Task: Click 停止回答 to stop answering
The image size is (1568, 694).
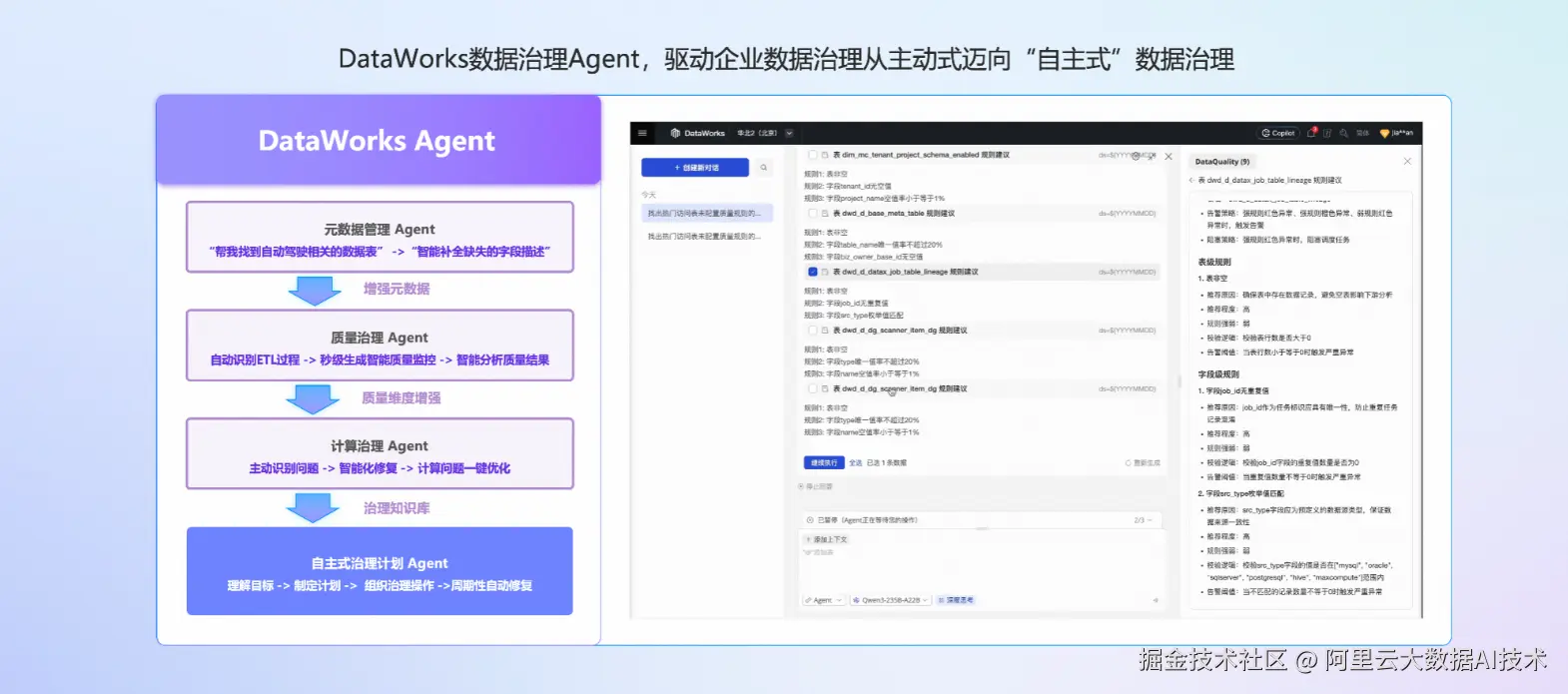Action: [816, 487]
